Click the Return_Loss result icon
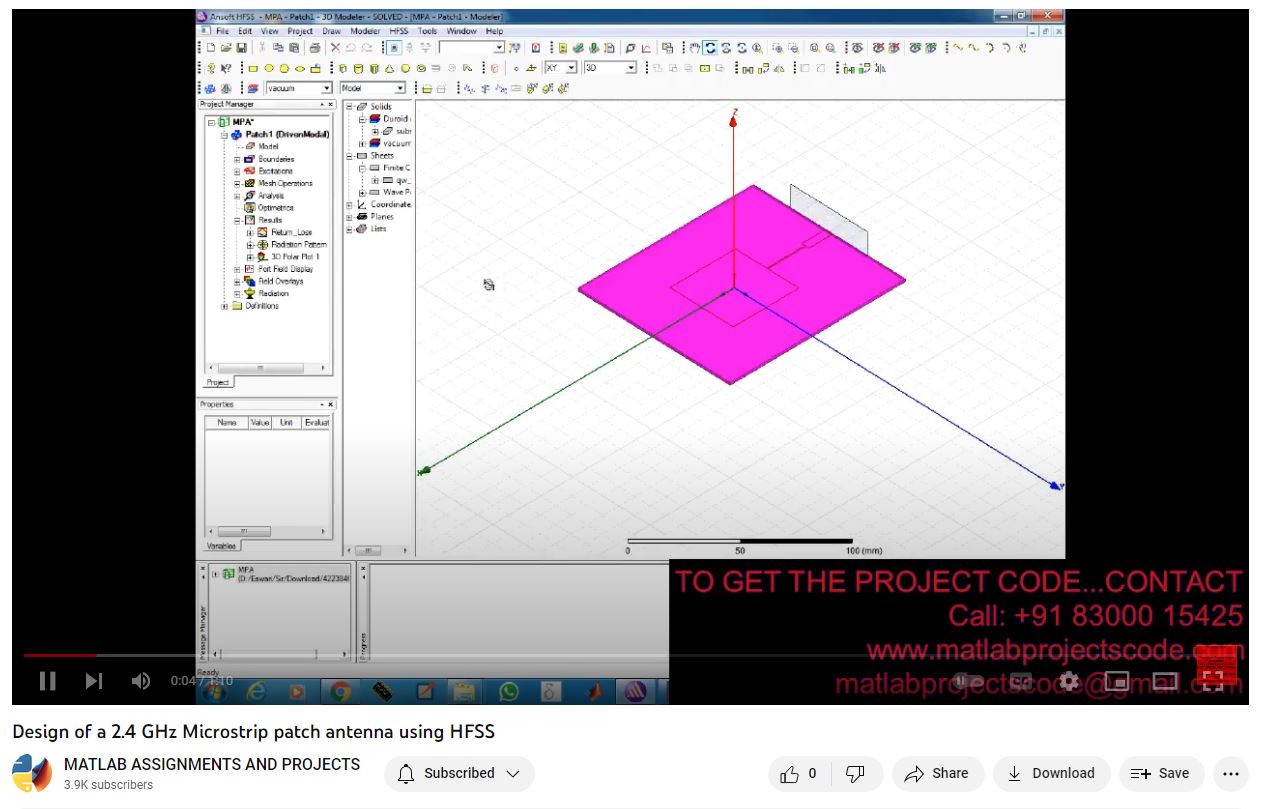Viewport: 1261px width, 809px height. click(263, 232)
